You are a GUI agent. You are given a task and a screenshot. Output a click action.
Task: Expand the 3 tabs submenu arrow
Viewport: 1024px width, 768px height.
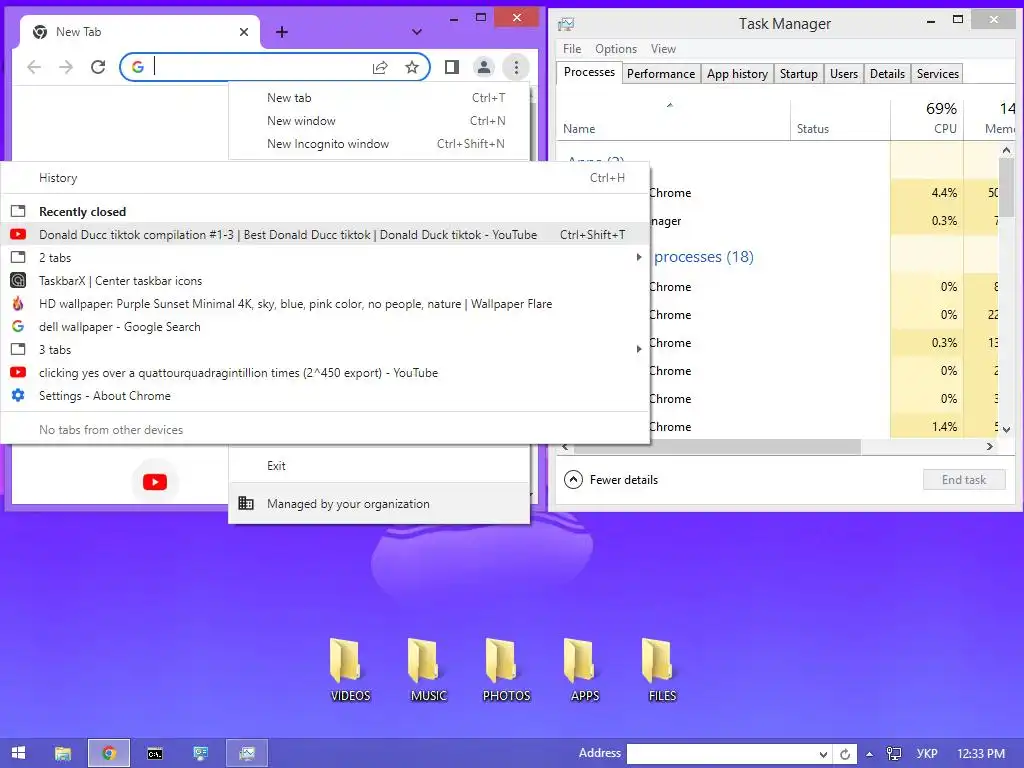coord(639,349)
